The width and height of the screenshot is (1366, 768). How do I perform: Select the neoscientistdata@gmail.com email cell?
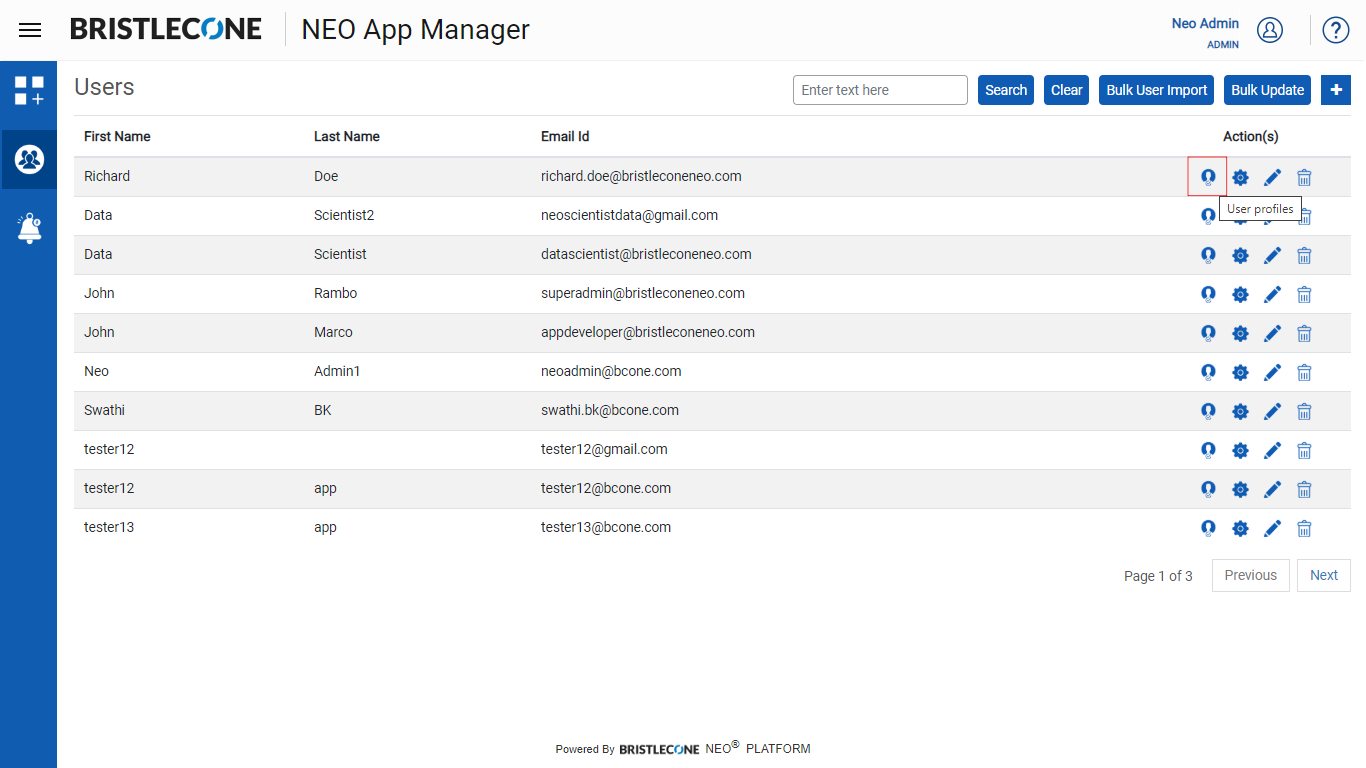click(x=629, y=215)
